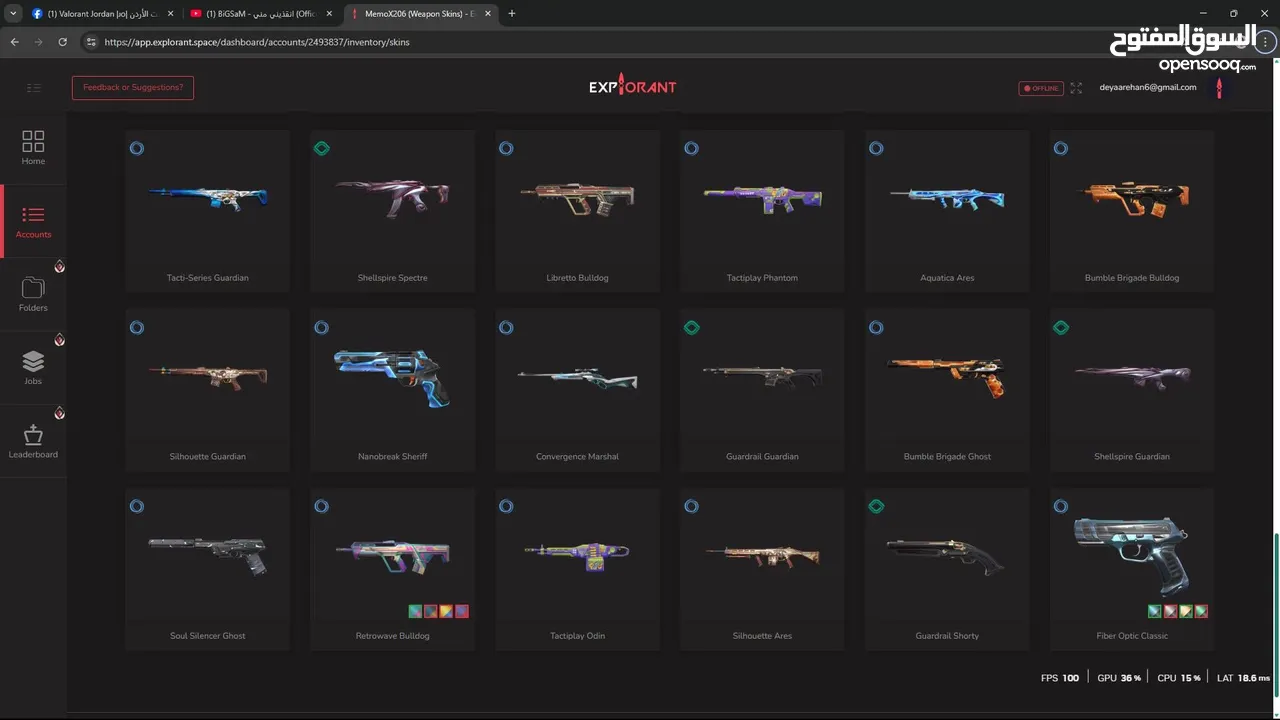Viewport: 1280px width, 720px height.
Task: Select the Shellspire Guardian skin card
Action: click(1132, 390)
